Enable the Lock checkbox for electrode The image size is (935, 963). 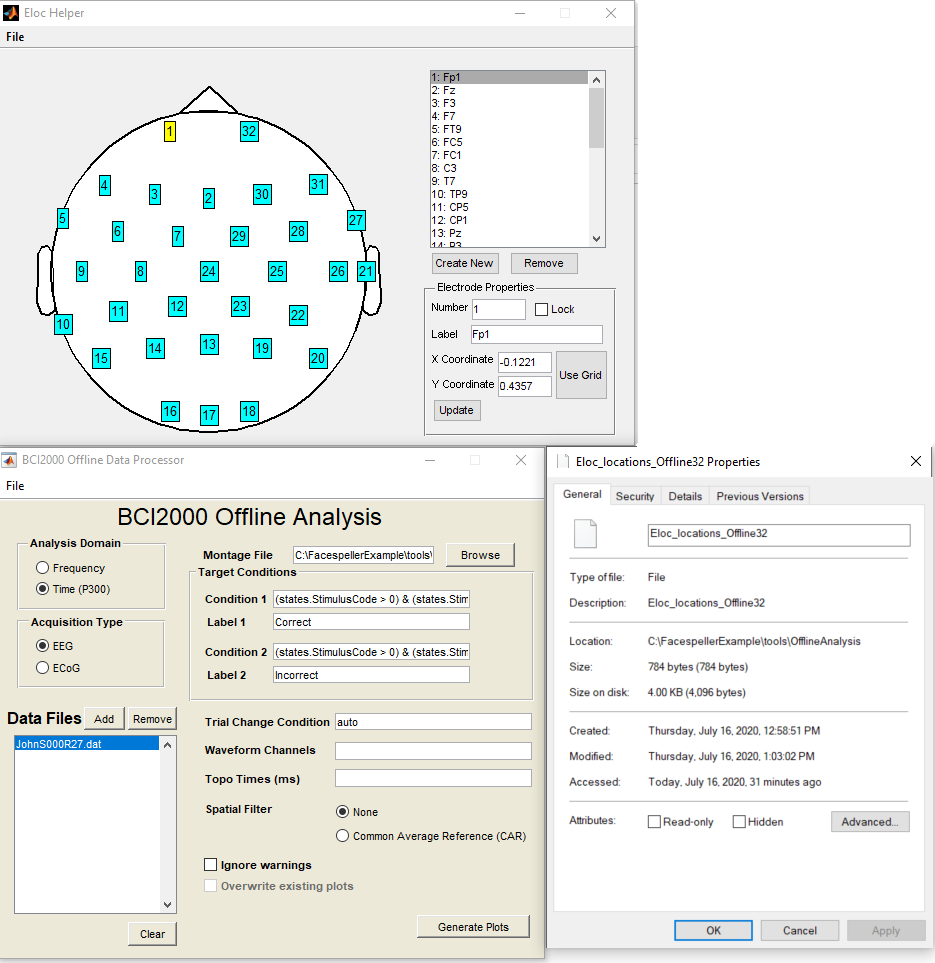541,310
